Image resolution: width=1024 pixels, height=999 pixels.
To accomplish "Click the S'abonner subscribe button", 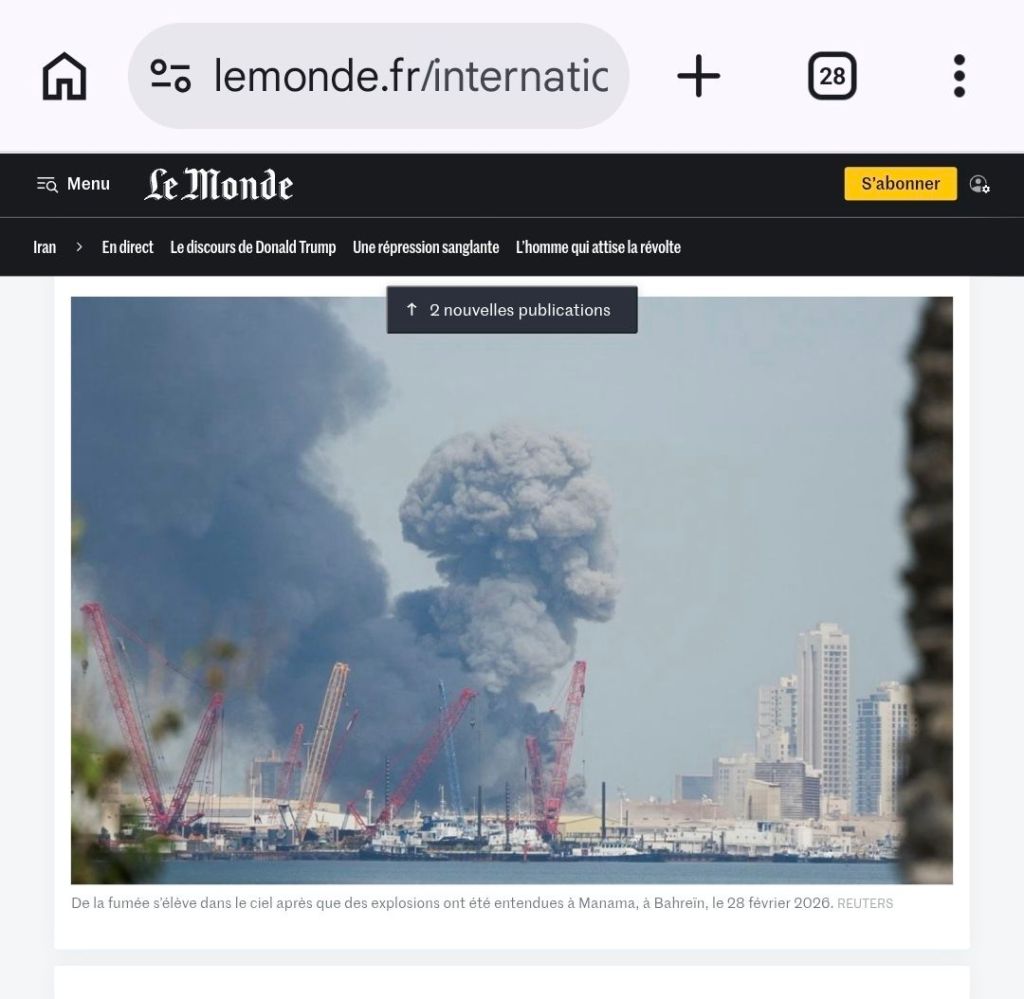I will (x=900, y=183).
